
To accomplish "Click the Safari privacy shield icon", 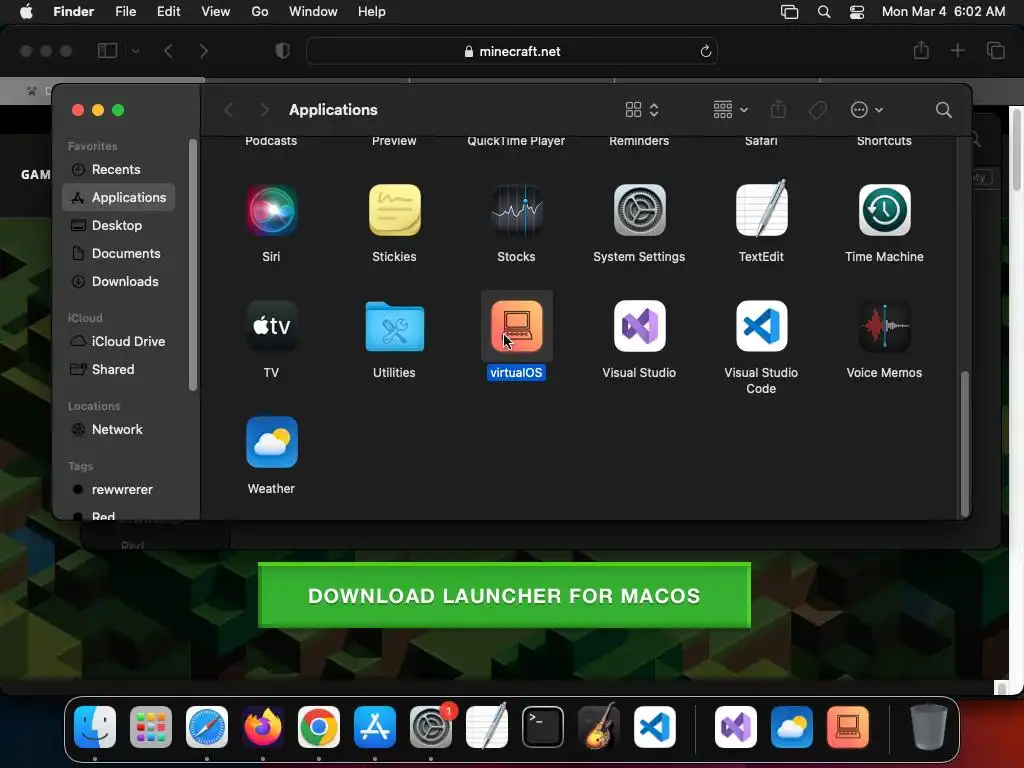I will tap(282, 51).
